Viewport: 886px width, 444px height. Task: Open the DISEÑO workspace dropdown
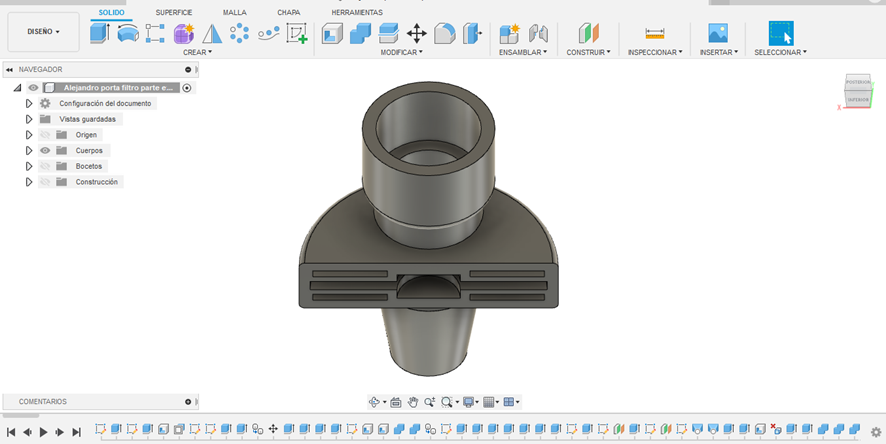(x=43, y=32)
